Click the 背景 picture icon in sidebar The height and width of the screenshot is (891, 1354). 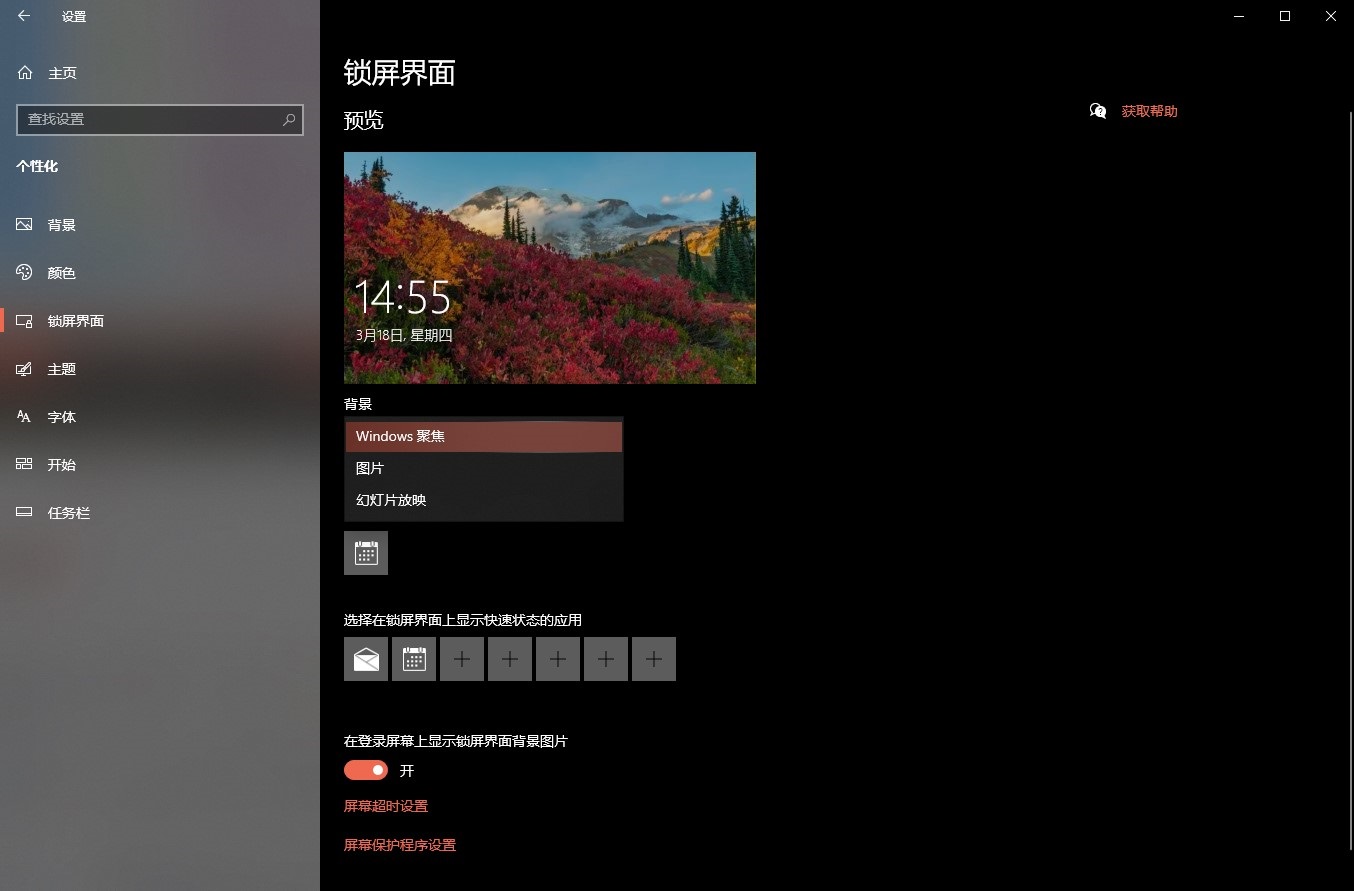click(24, 225)
